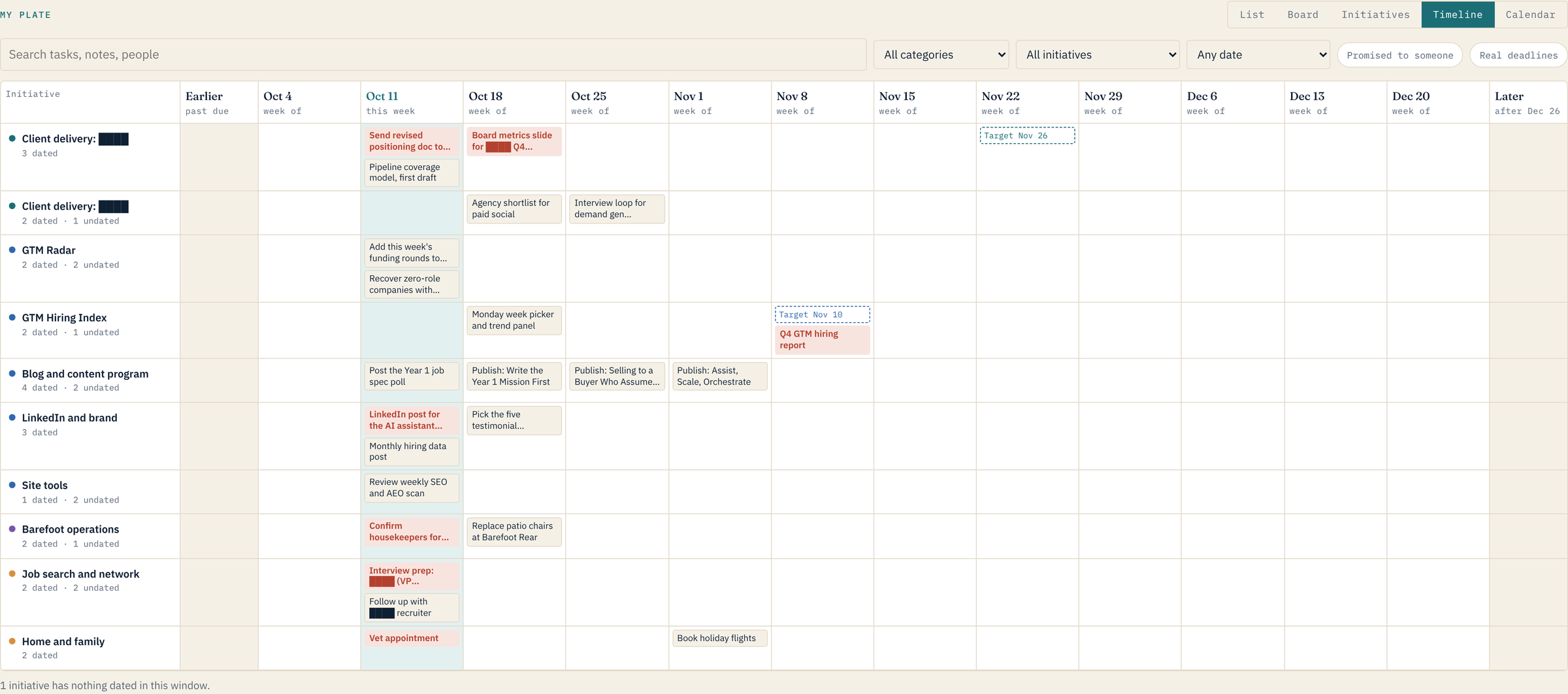Open the Calendar view tab

[x=1530, y=14]
